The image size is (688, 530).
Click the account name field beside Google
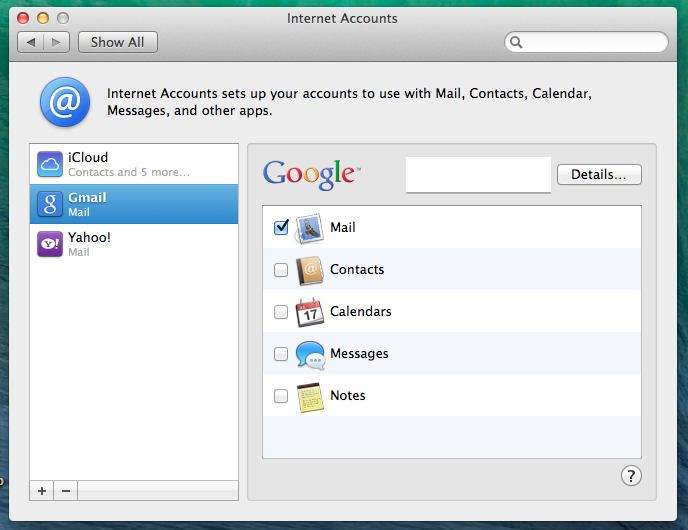[x=478, y=175]
